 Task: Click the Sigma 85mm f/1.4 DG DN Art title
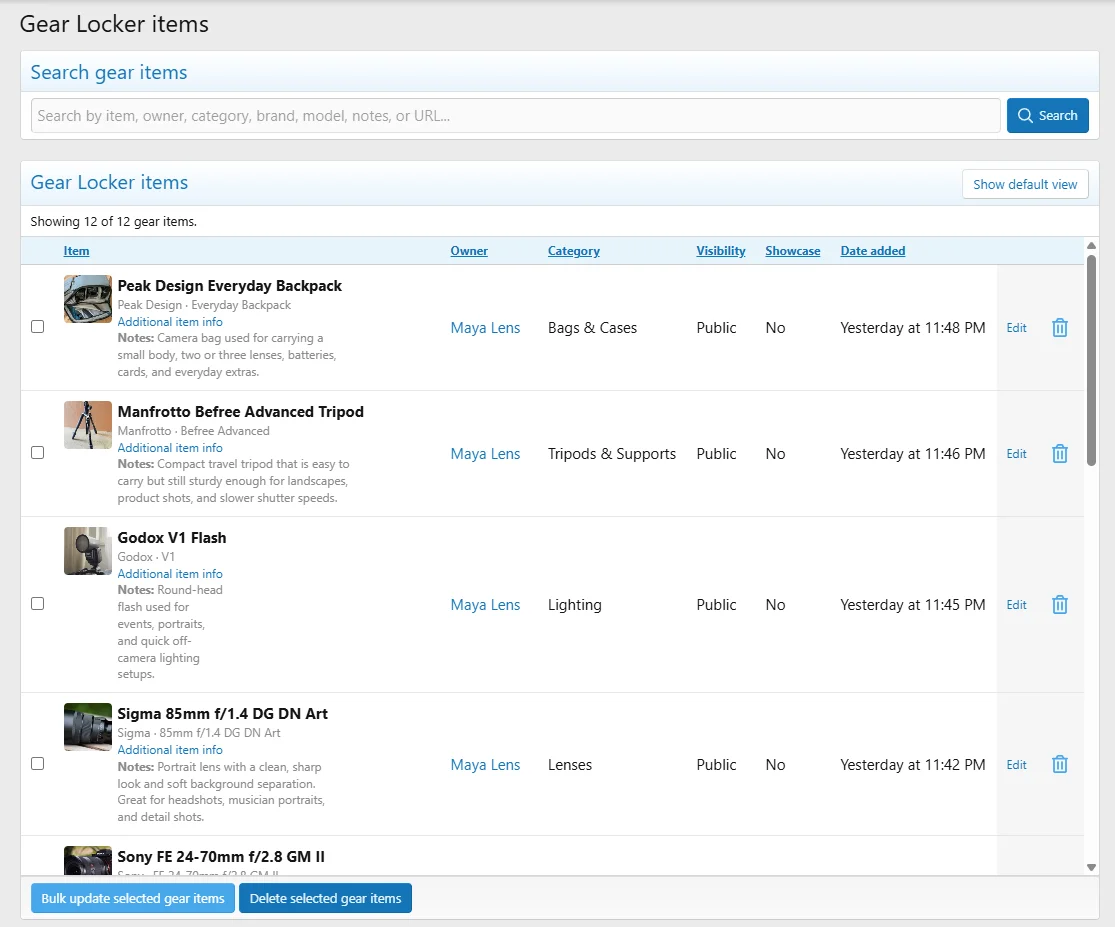point(223,714)
